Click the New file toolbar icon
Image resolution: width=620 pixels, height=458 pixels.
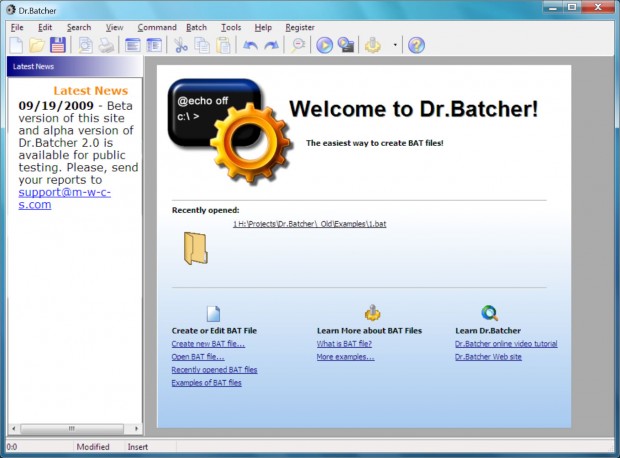[16, 45]
